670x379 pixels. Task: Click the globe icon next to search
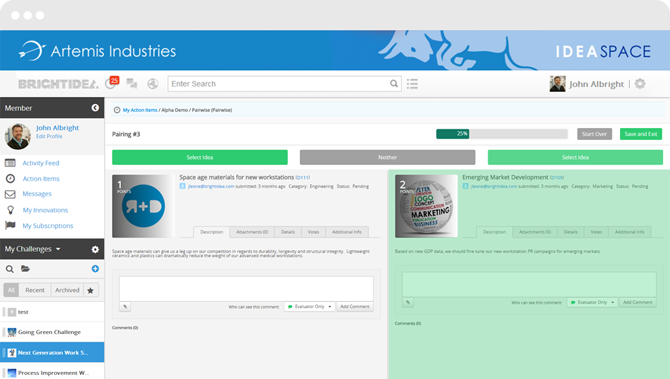153,84
